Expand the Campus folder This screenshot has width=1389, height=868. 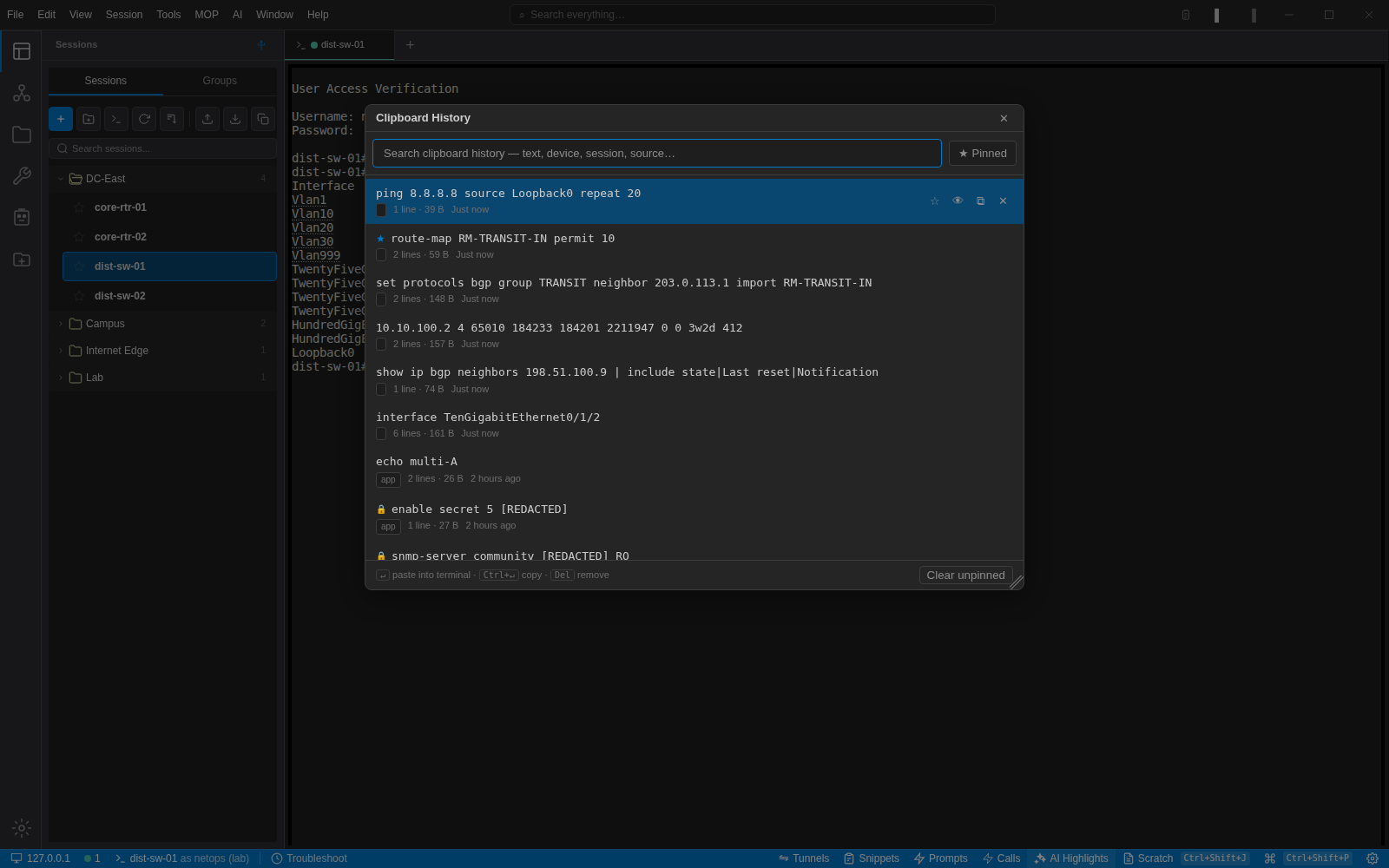61,324
